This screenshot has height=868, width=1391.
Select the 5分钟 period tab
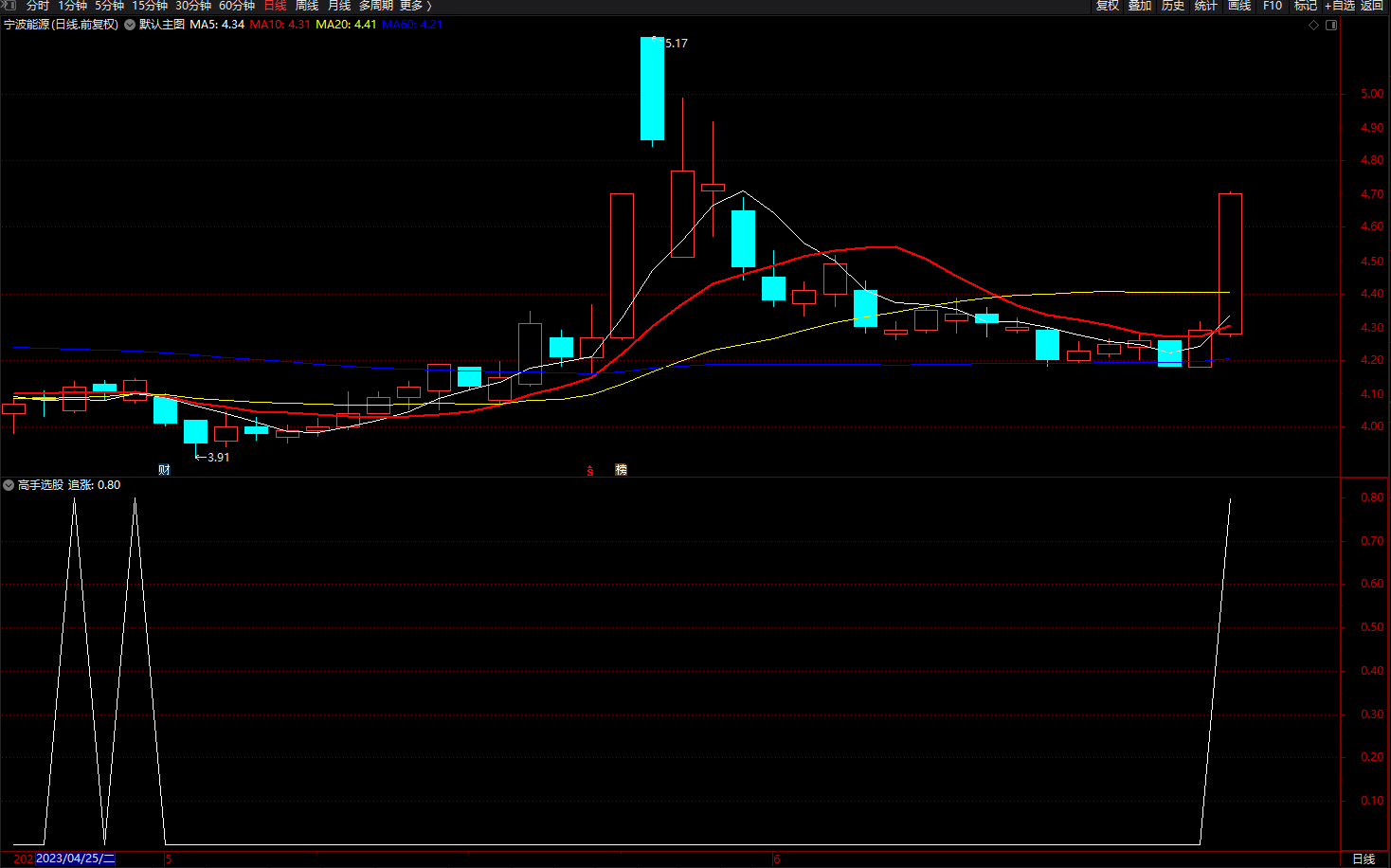coord(109,6)
